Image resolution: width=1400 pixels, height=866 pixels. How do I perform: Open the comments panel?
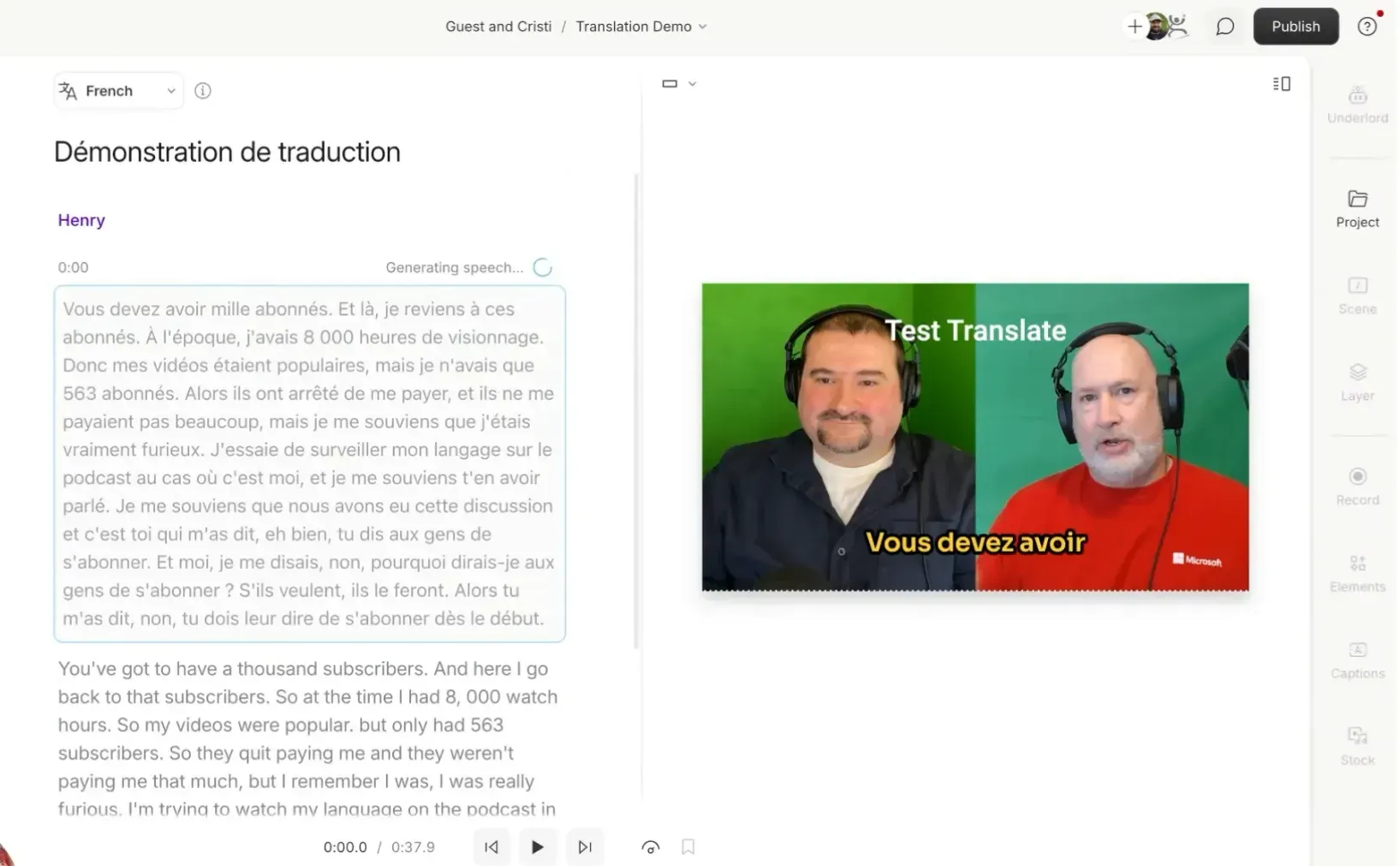[x=1224, y=26]
